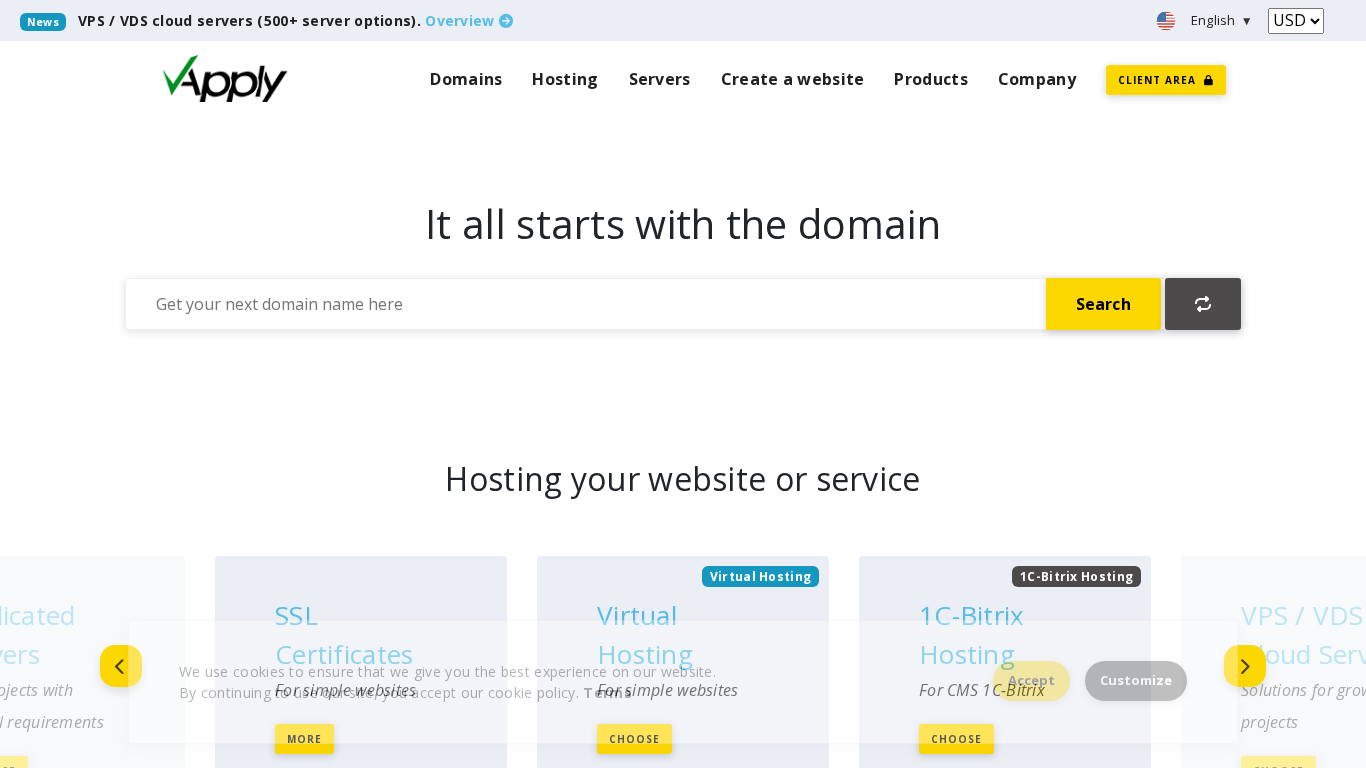The image size is (1366, 768).
Task: Click the Virtual Hosting badge label
Action: 760,577
